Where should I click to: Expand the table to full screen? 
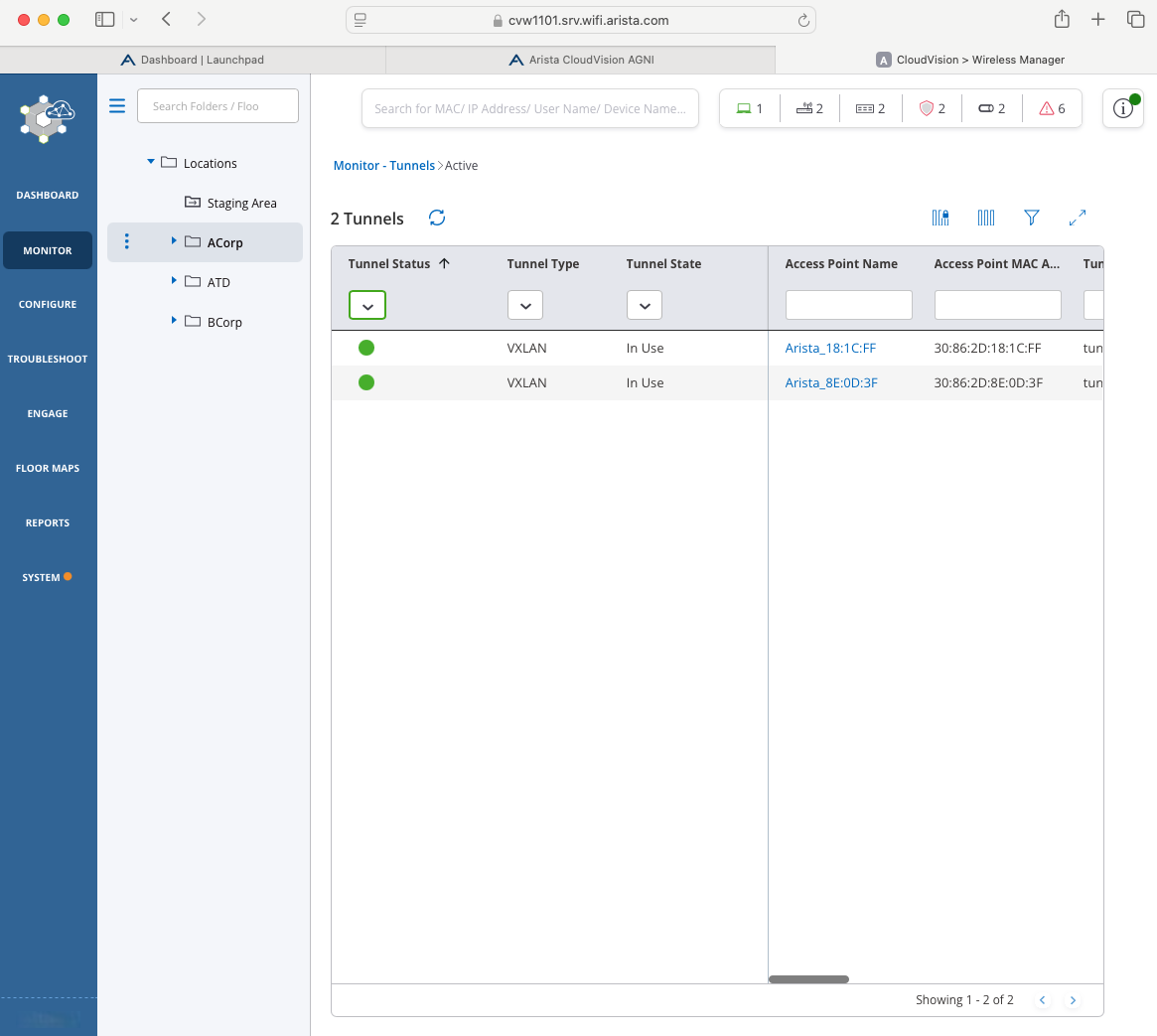coord(1078,218)
